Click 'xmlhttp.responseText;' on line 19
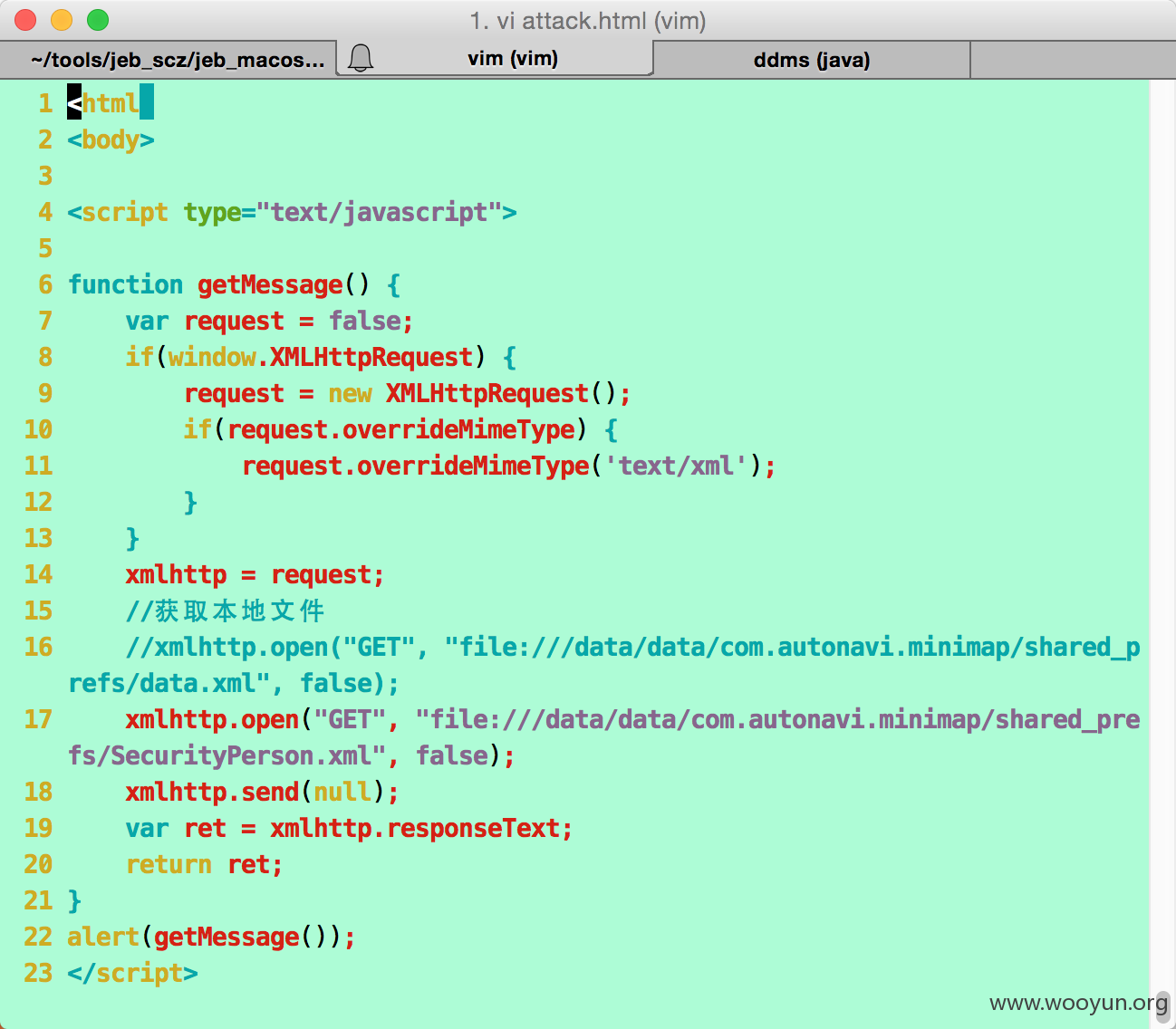 click(x=421, y=828)
